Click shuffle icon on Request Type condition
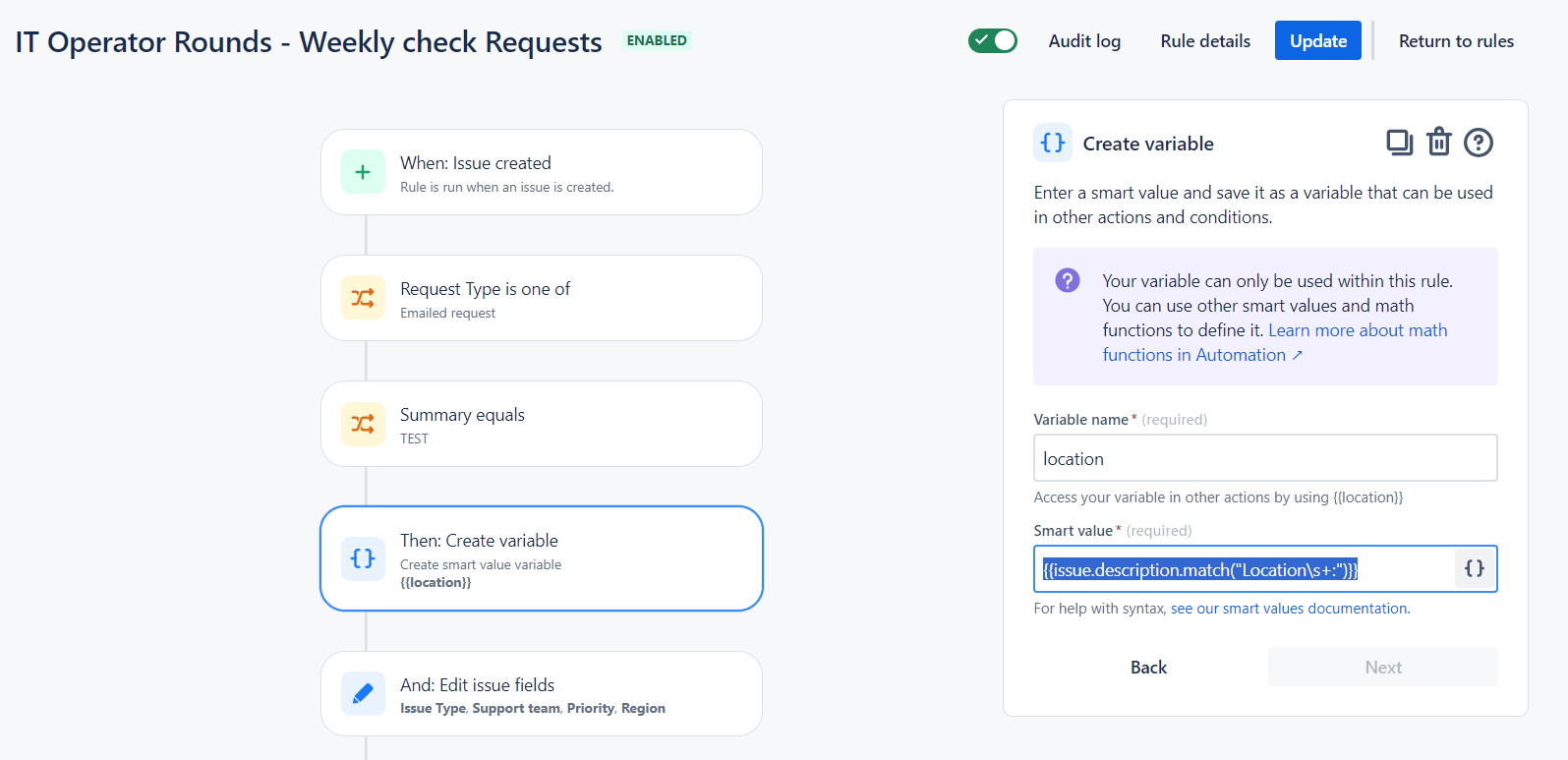 [x=363, y=298]
